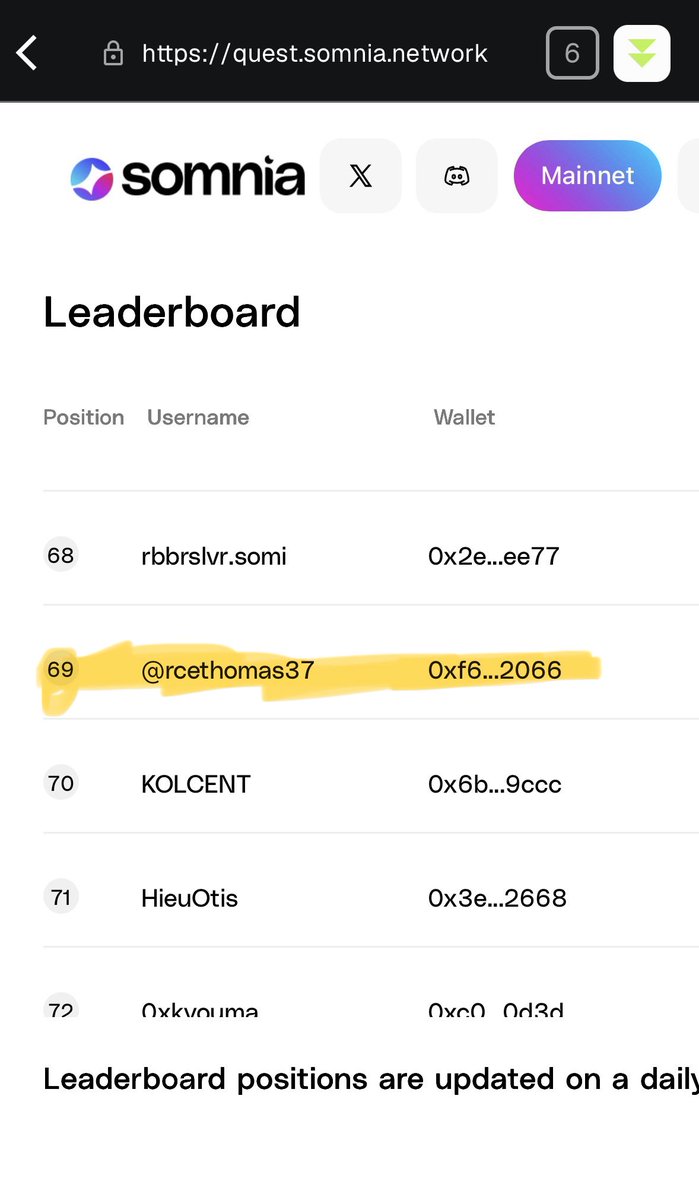The image size is (699, 1200).
Task: Select the highlighted @rcethomas37 username
Action: coord(228,670)
